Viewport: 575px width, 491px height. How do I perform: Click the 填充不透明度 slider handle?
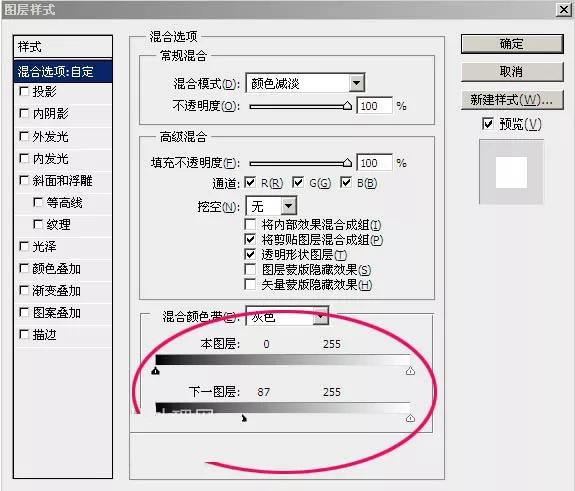(347, 163)
